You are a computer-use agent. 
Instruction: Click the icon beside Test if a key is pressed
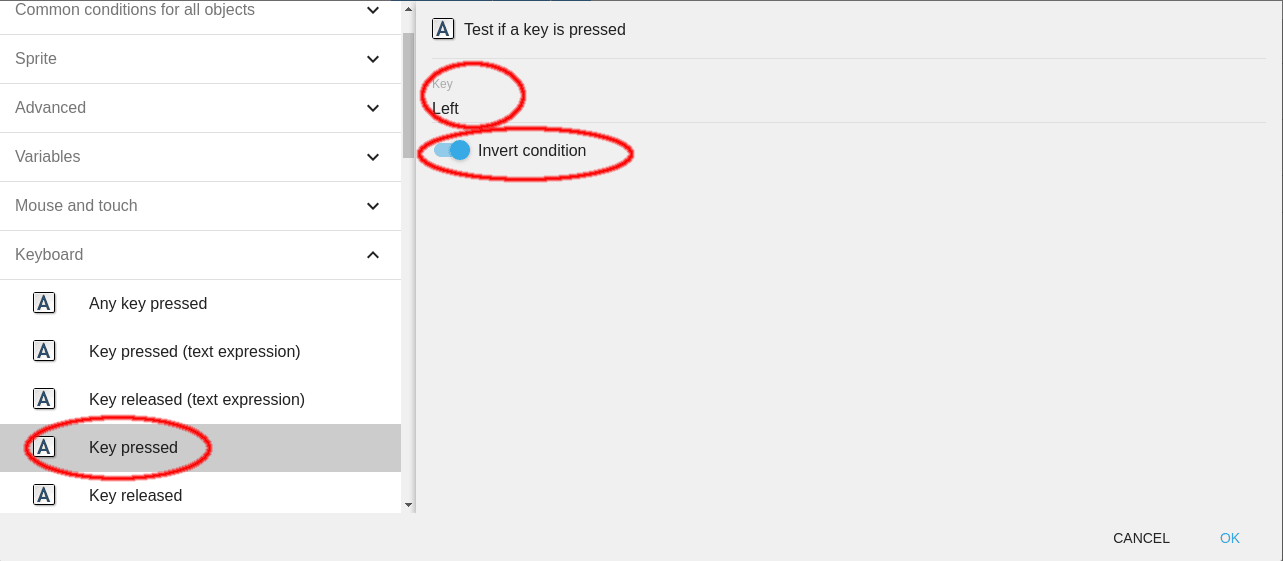tap(443, 29)
